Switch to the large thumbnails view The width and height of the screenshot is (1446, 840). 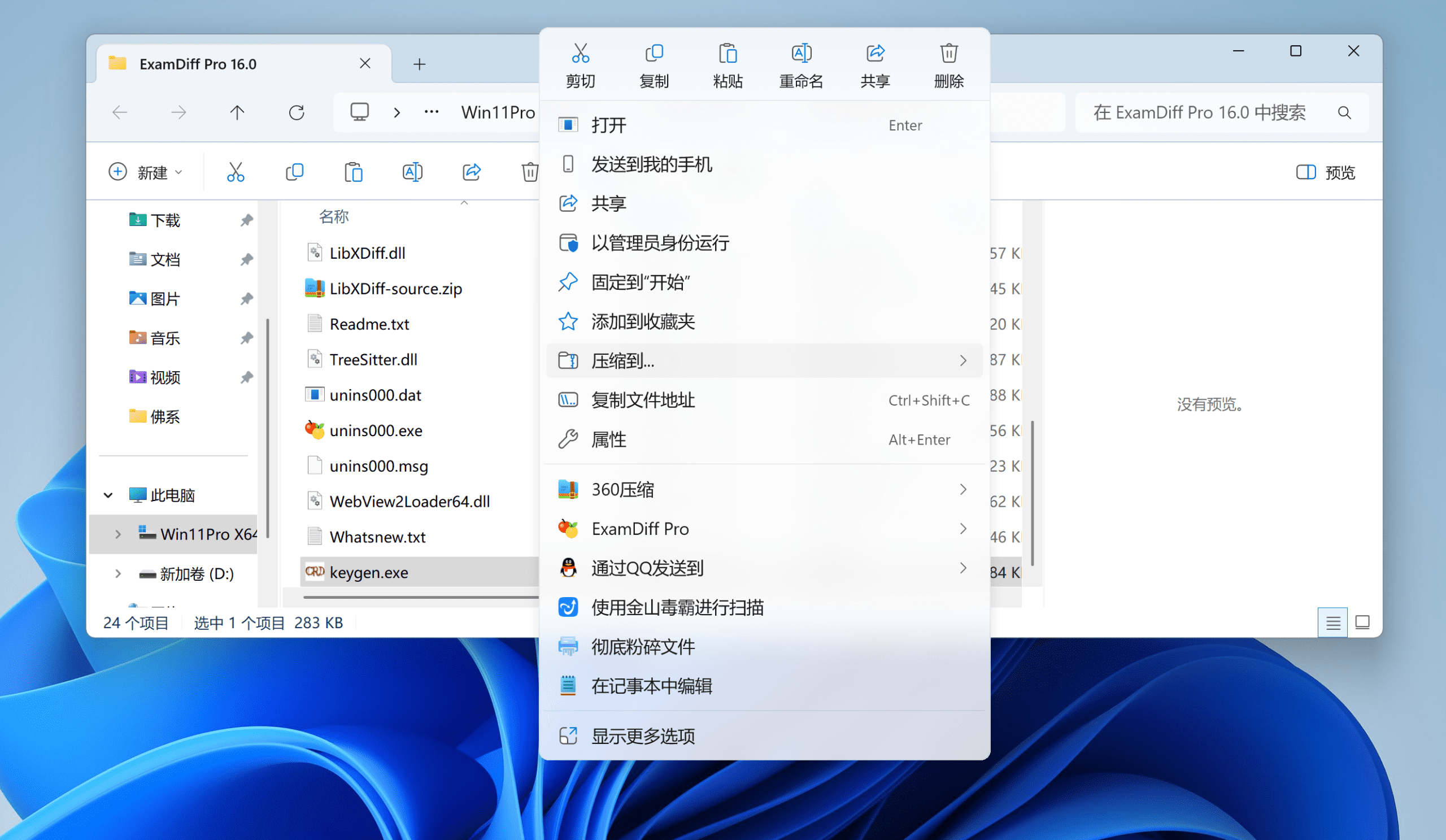1362,623
